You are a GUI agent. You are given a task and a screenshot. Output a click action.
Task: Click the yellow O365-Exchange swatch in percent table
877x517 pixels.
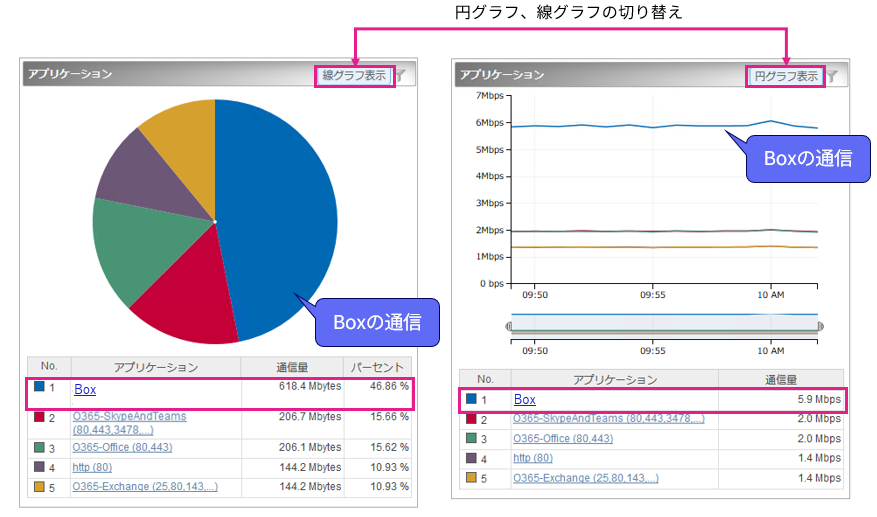39,486
